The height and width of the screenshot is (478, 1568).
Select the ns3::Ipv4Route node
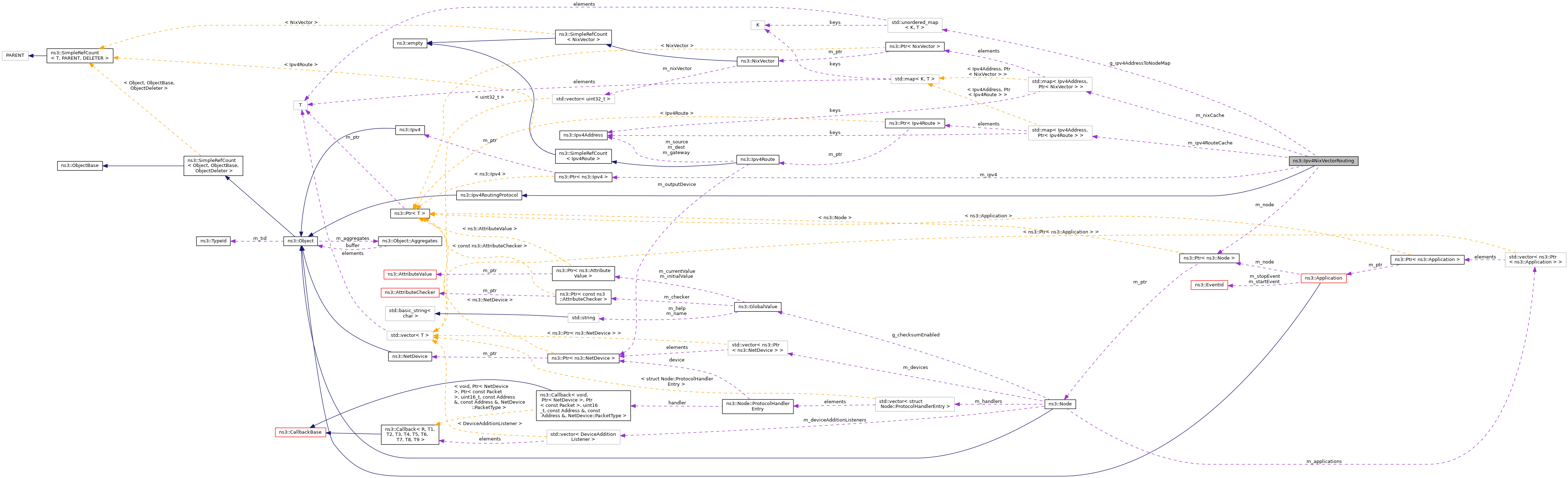click(x=757, y=159)
